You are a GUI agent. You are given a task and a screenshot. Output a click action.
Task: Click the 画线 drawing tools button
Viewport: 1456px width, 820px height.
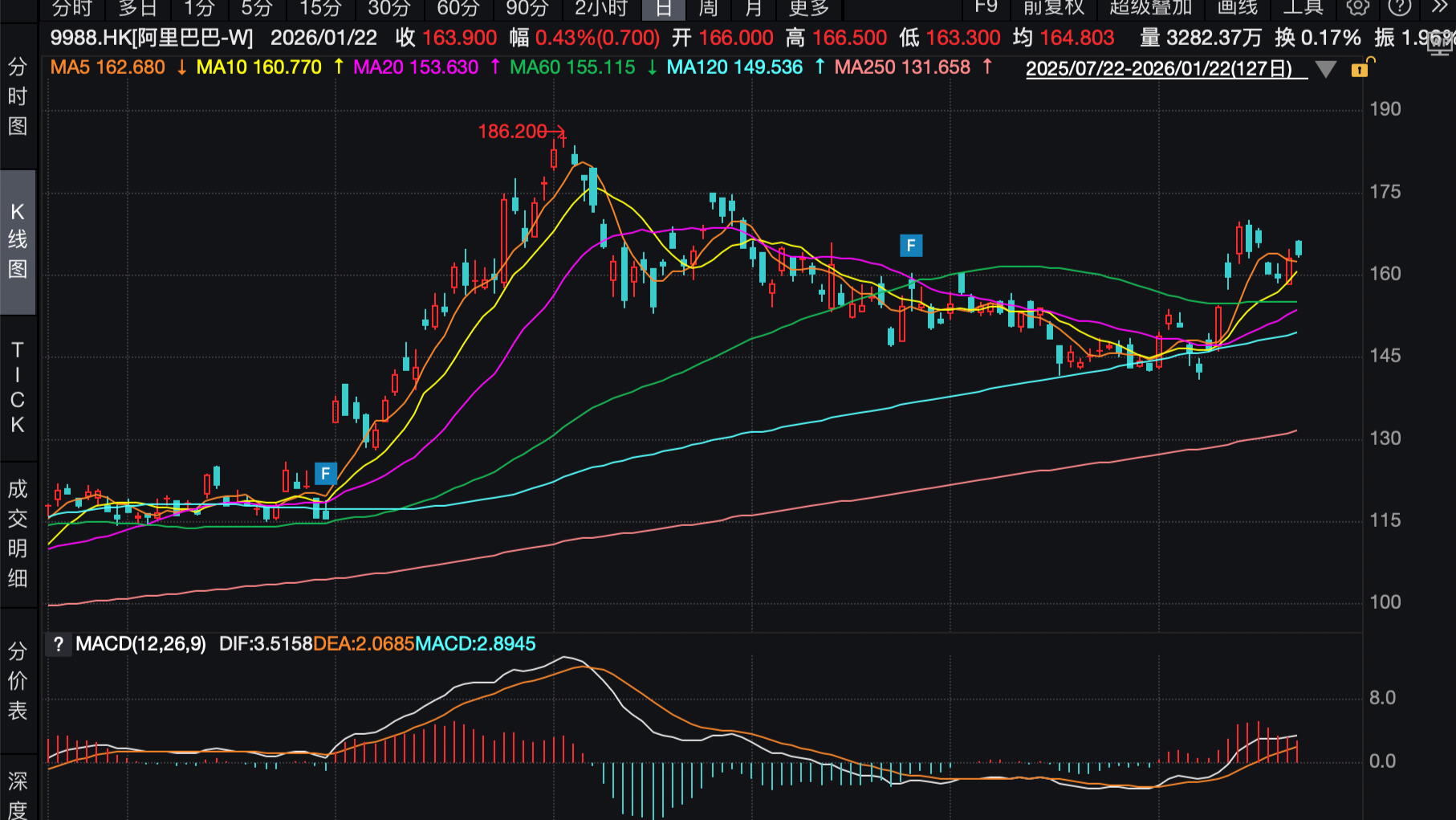coord(1237,8)
